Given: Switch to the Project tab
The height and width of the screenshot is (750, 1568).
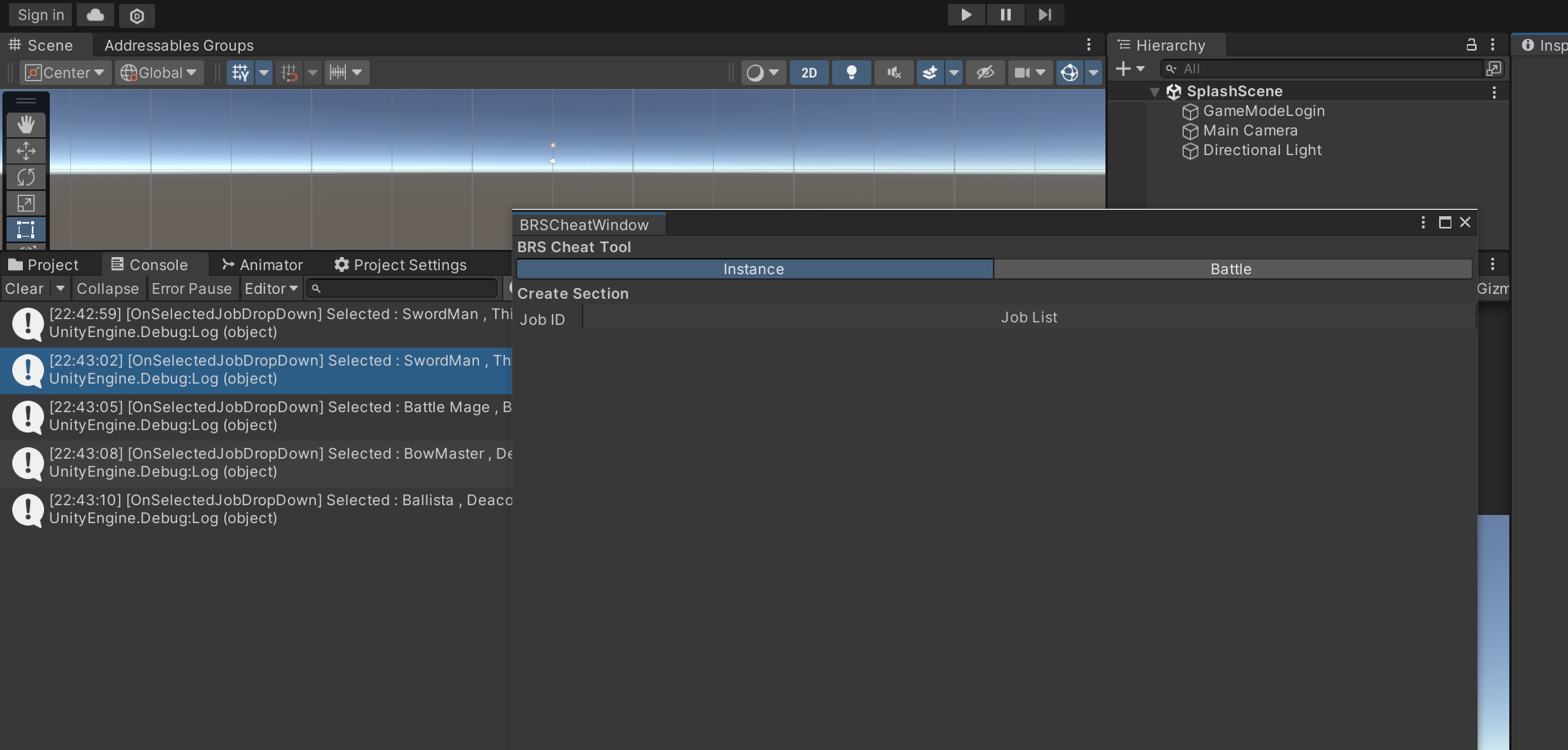Looking at the screenshot, I should click(44, 265).
